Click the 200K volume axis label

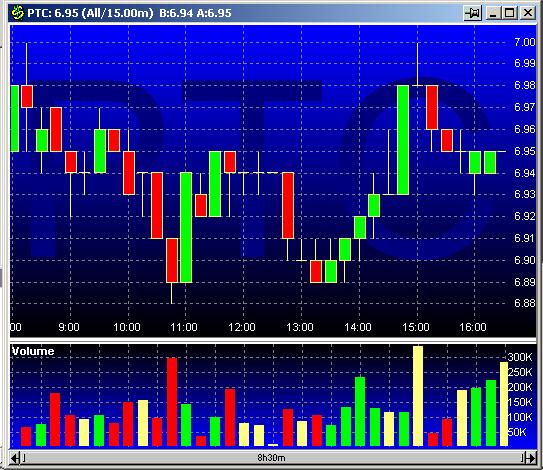coord(520,387)
